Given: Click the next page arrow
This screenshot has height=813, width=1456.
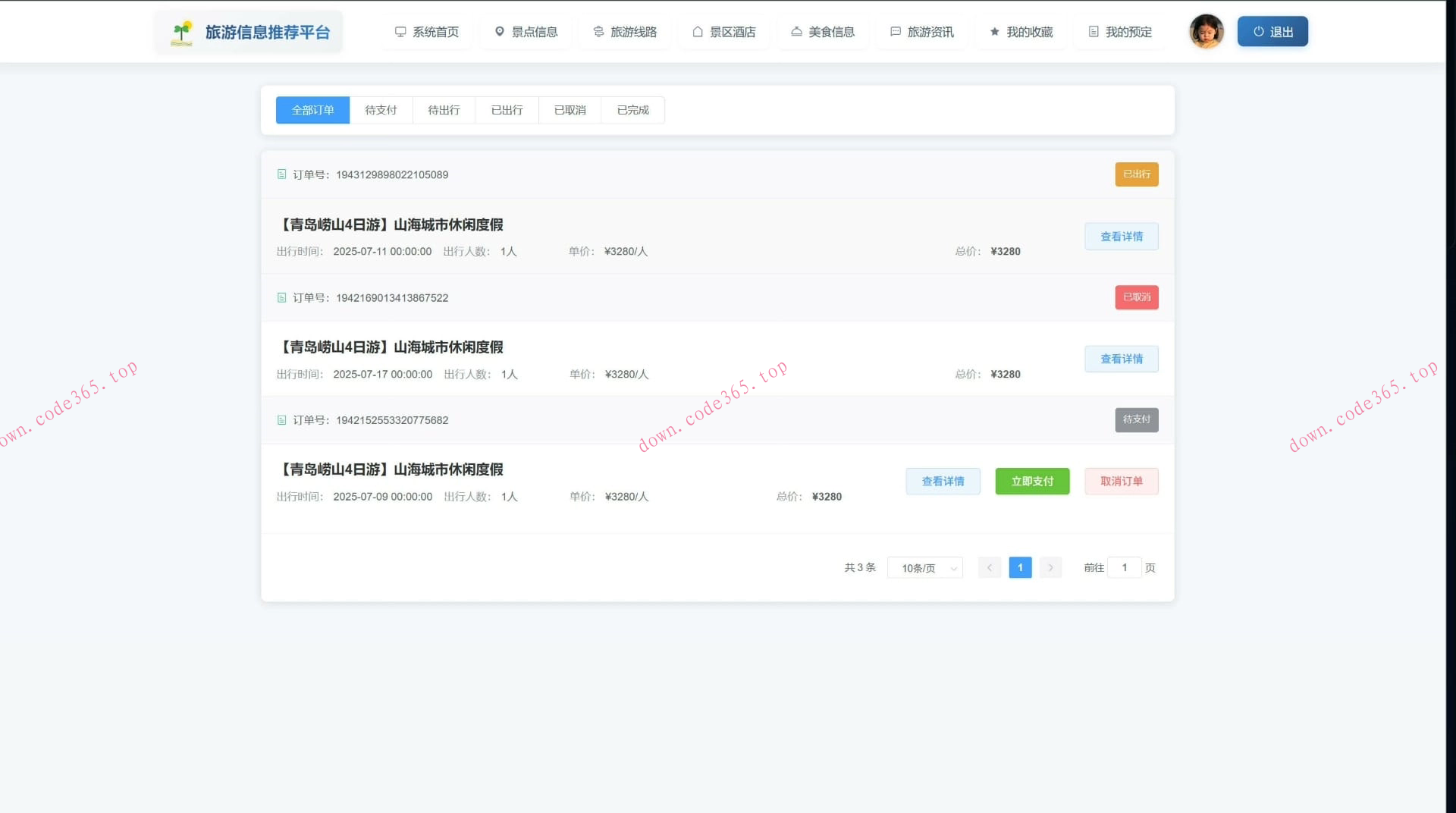Looking at the screenshot, I should (x=1050, y=567).
